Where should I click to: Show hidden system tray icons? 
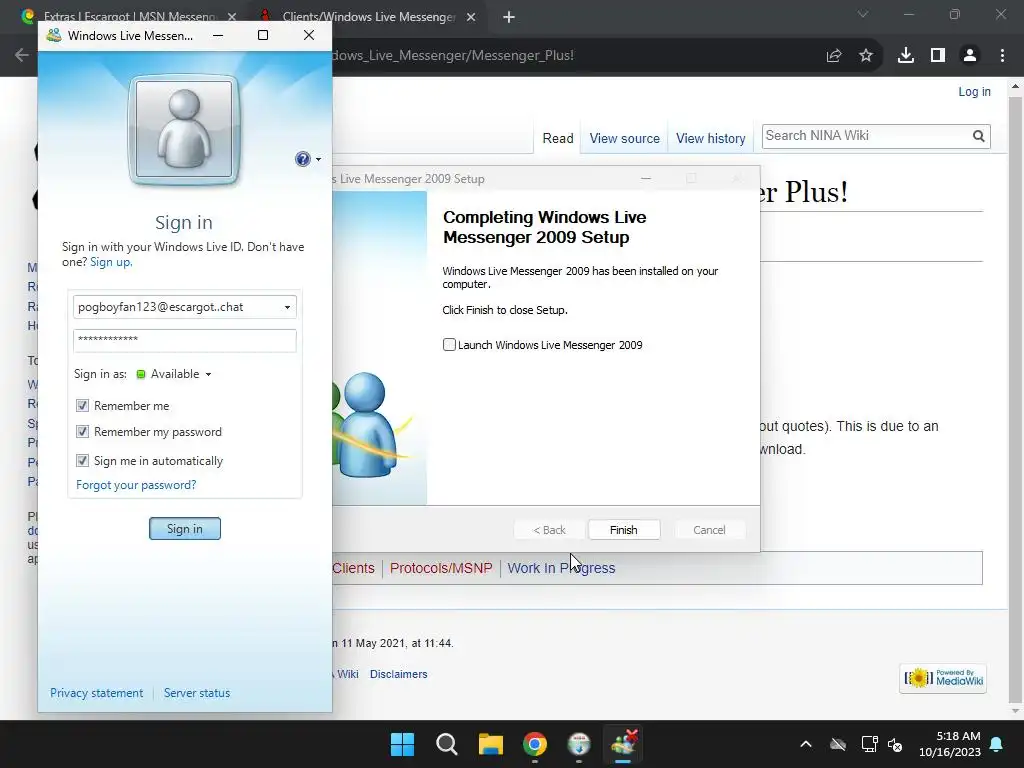[x=806, y=744]
